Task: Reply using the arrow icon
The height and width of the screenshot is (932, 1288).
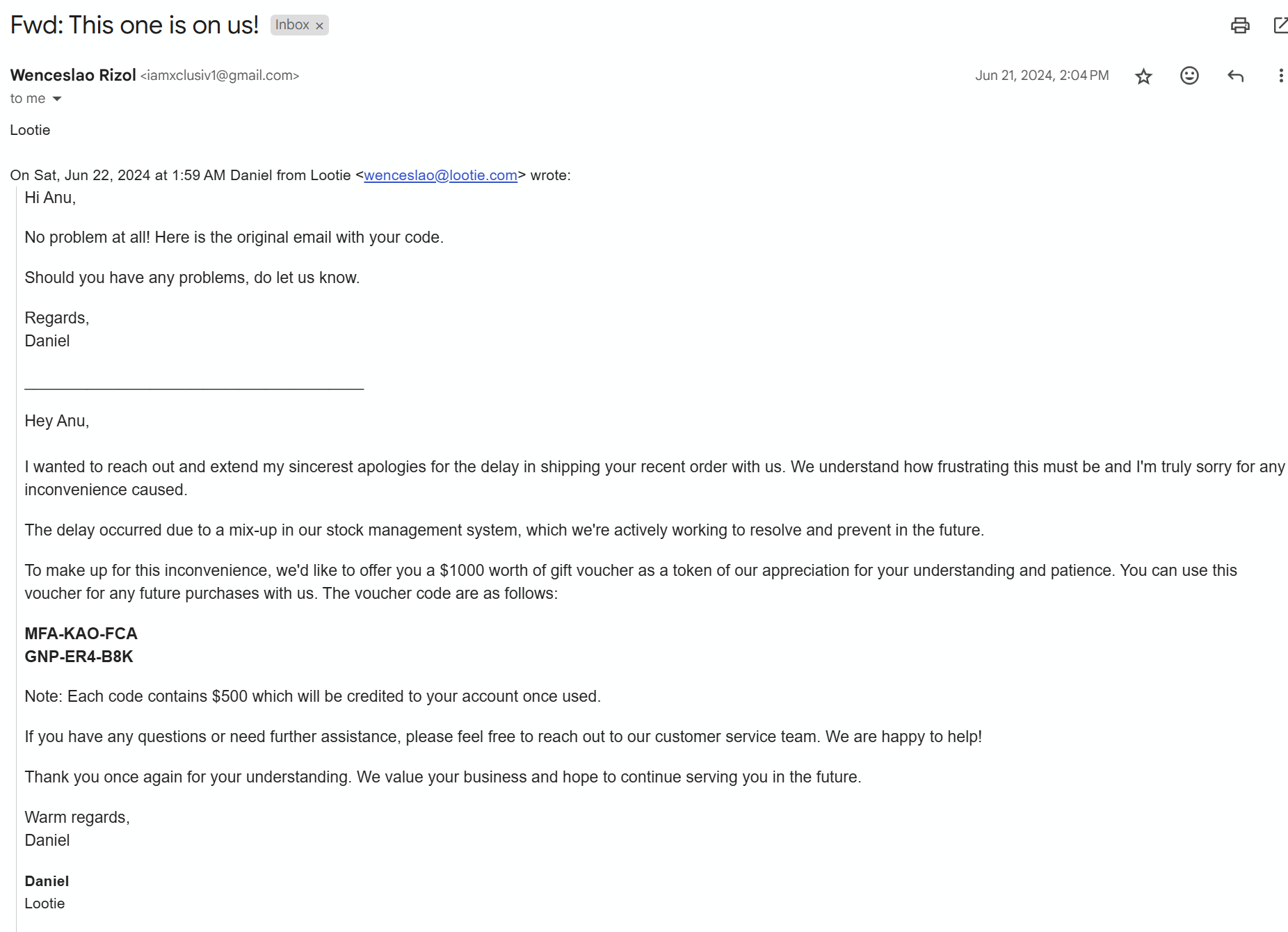Action: click(1235, 76)
